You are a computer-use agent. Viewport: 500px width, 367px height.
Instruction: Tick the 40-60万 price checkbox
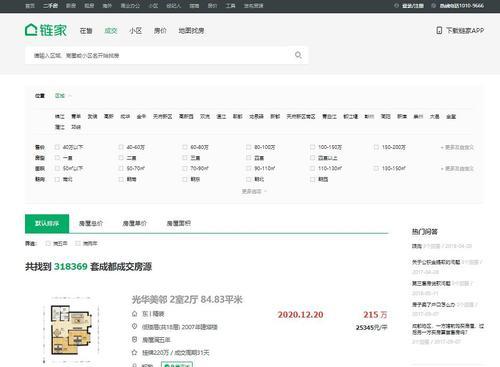click(x=121, y=147)
